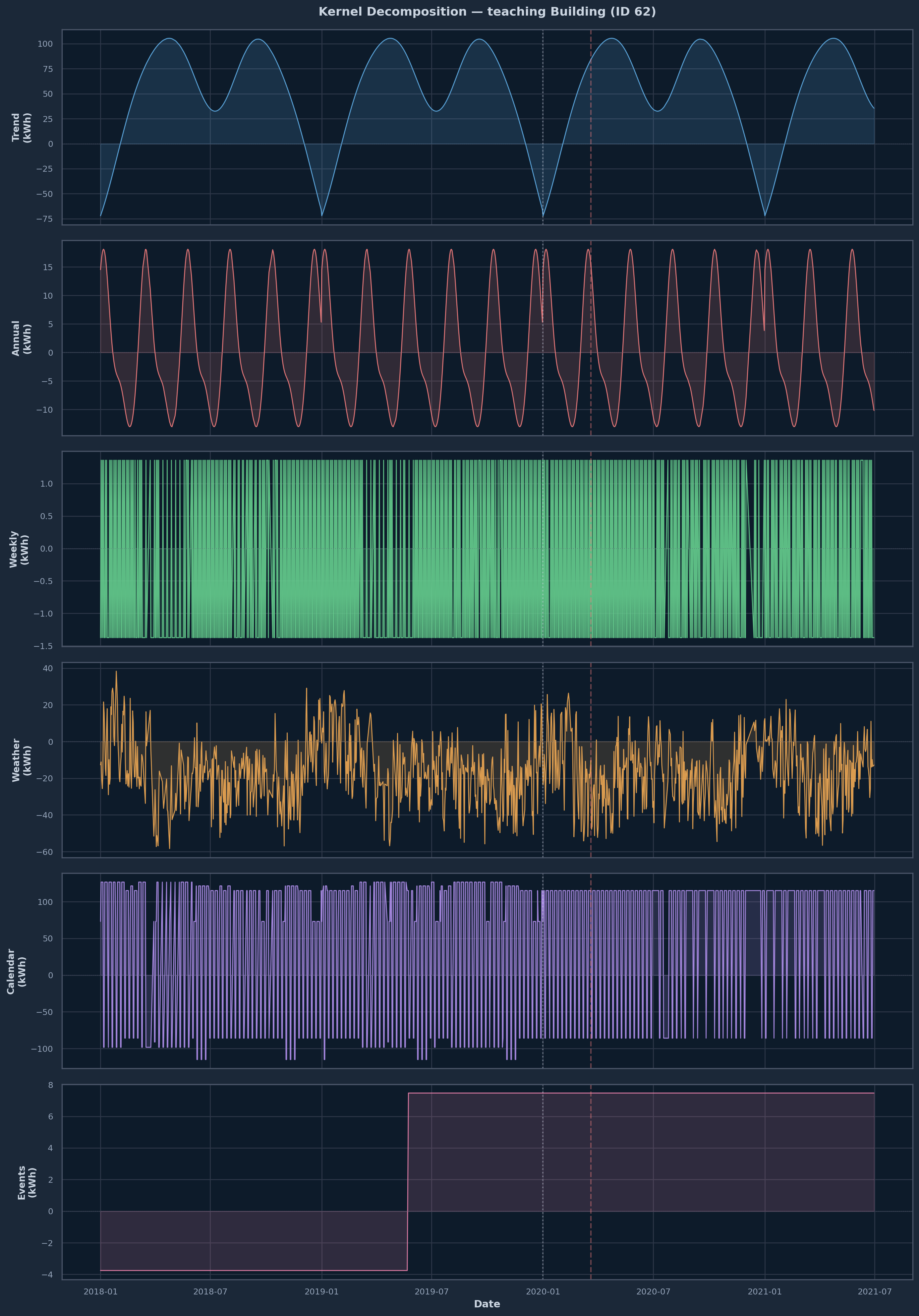Click the Calendar (kWh) axis label

point(17,971)
